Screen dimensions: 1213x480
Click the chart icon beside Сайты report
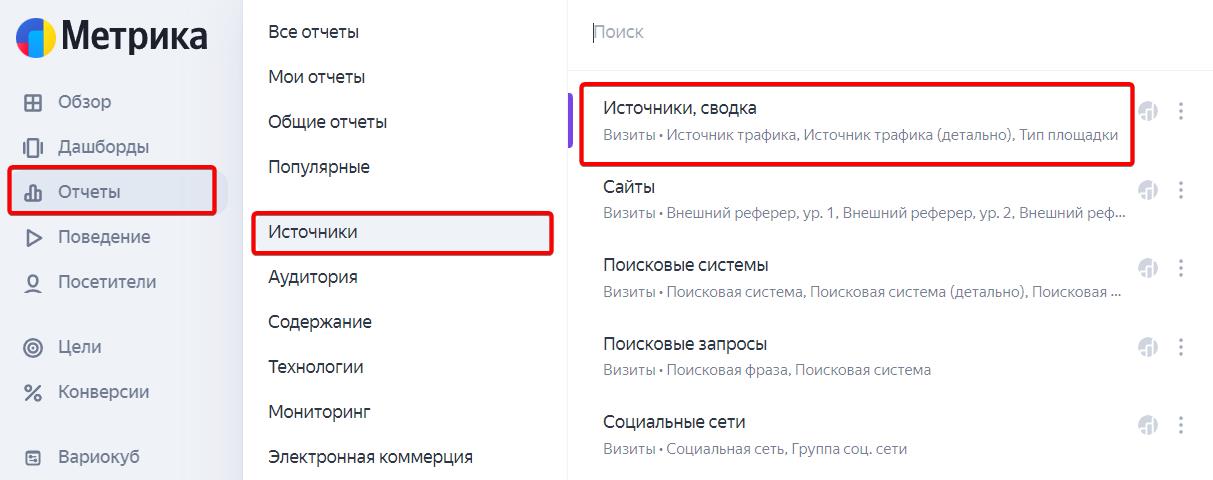point(1148,189)
